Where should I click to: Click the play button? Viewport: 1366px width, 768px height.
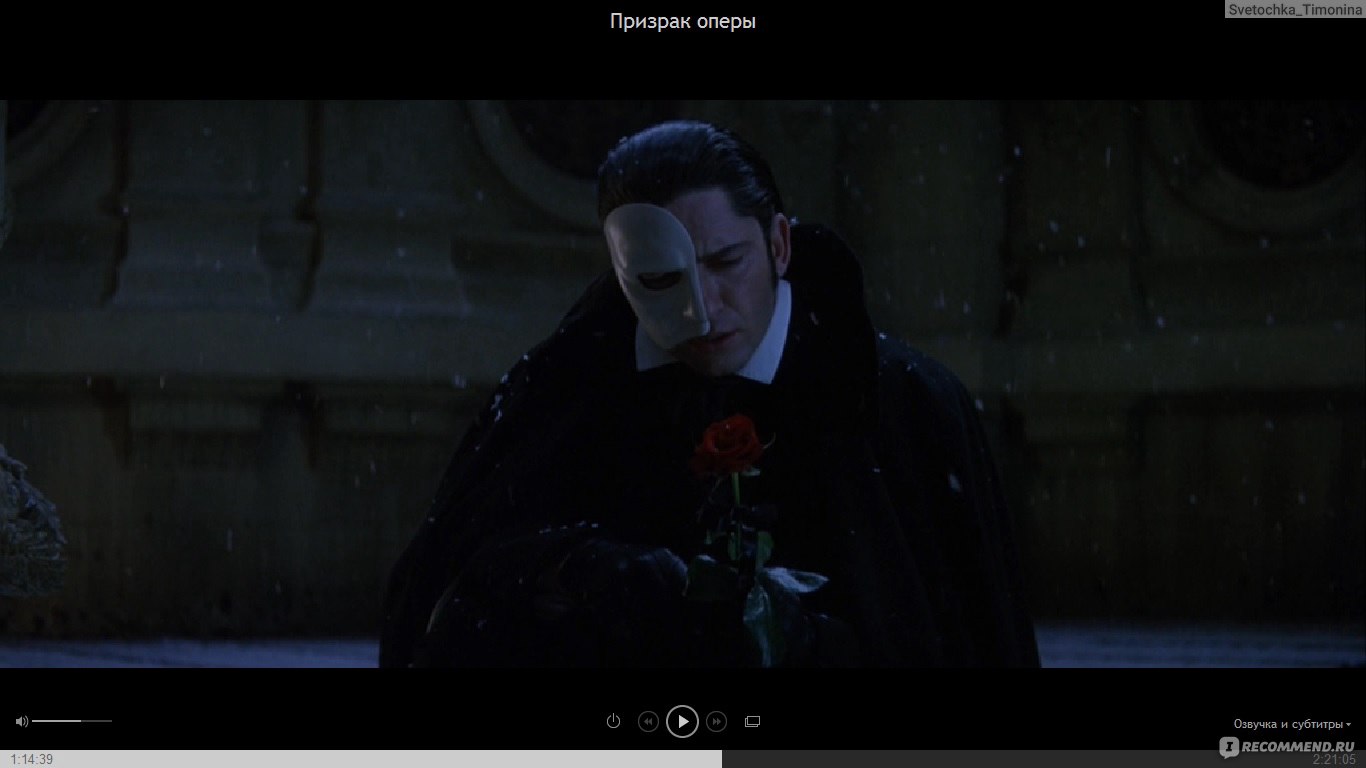(x=682, y=721)
